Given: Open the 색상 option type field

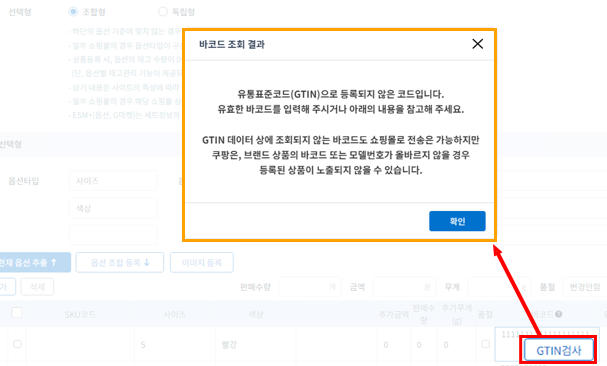Looking at the screenshot, I should [113, 208].
